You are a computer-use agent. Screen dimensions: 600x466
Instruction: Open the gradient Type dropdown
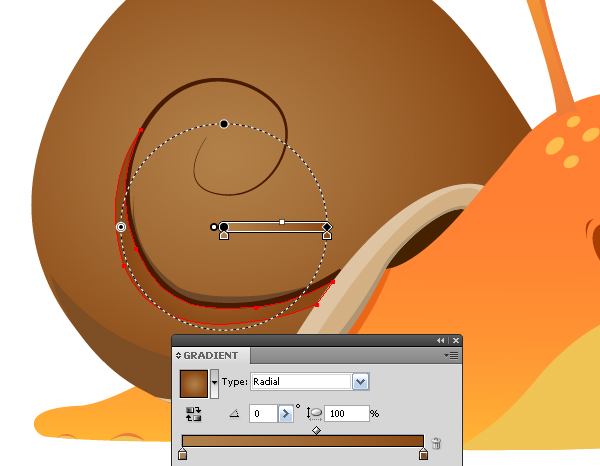(x=361, y=382)
